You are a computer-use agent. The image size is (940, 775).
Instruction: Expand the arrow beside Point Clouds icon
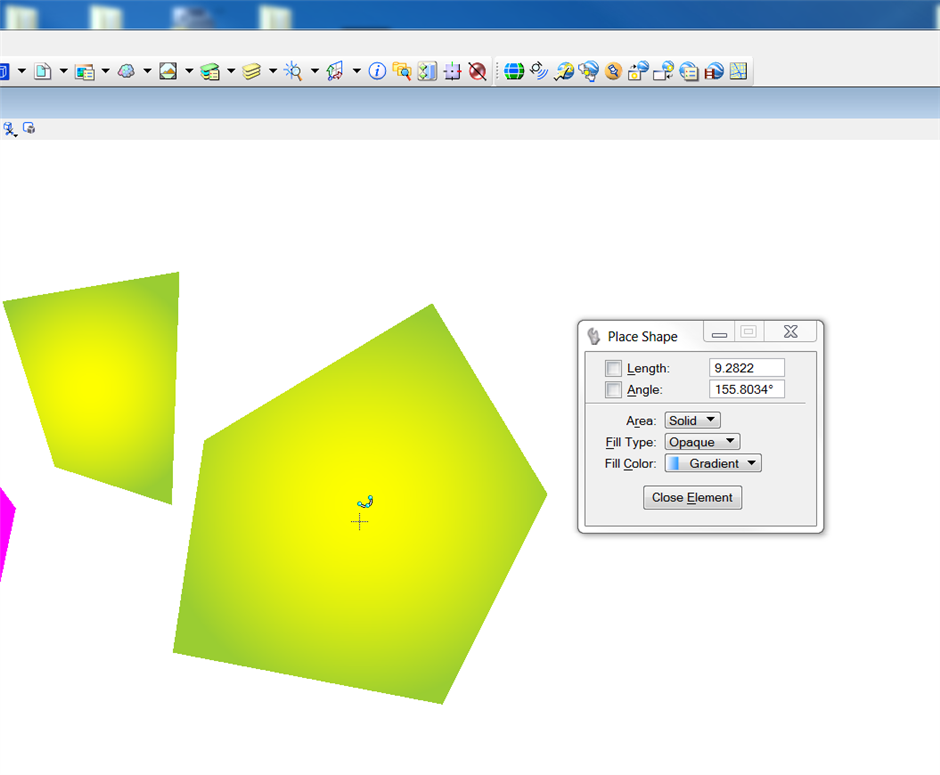point(147,71)
